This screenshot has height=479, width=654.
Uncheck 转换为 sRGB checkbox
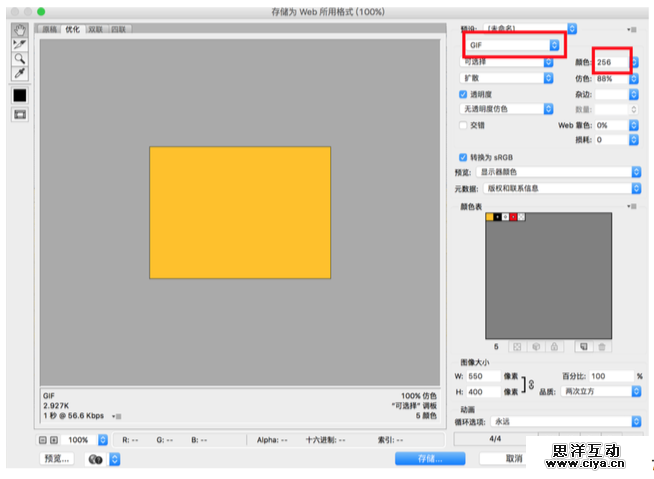click(x=464, y=157)
